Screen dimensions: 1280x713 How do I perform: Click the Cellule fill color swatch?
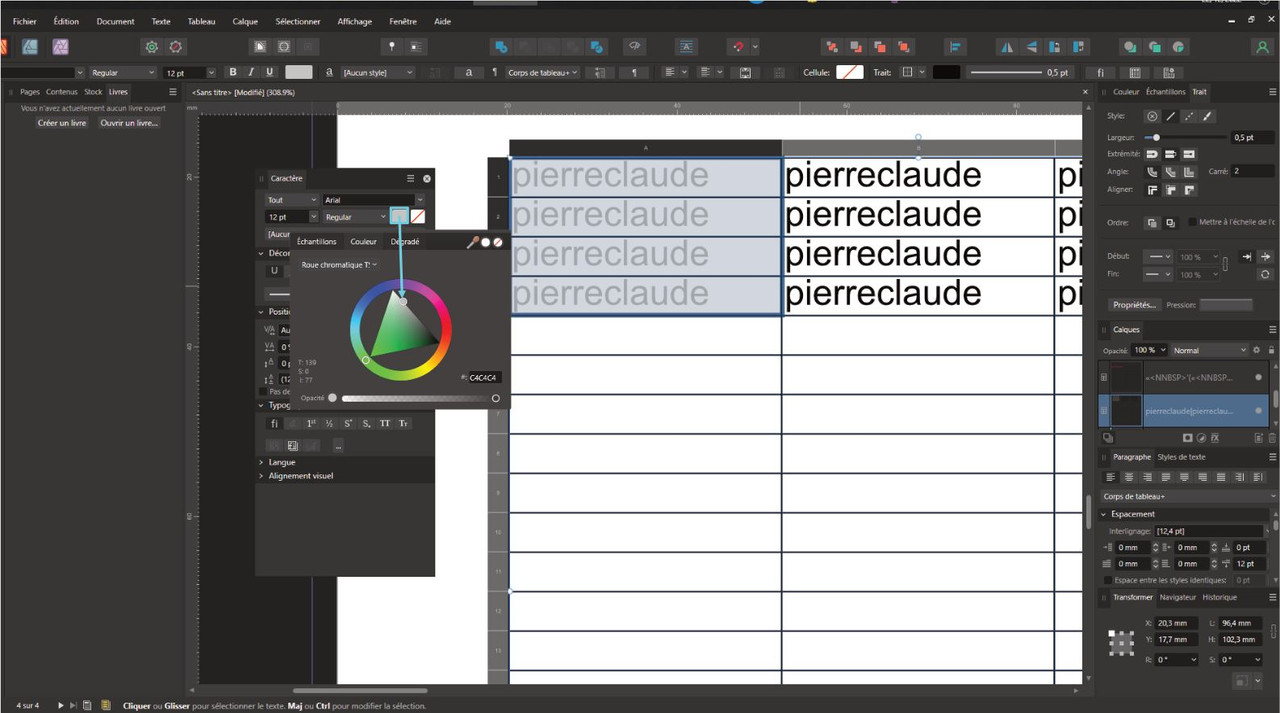850,73
